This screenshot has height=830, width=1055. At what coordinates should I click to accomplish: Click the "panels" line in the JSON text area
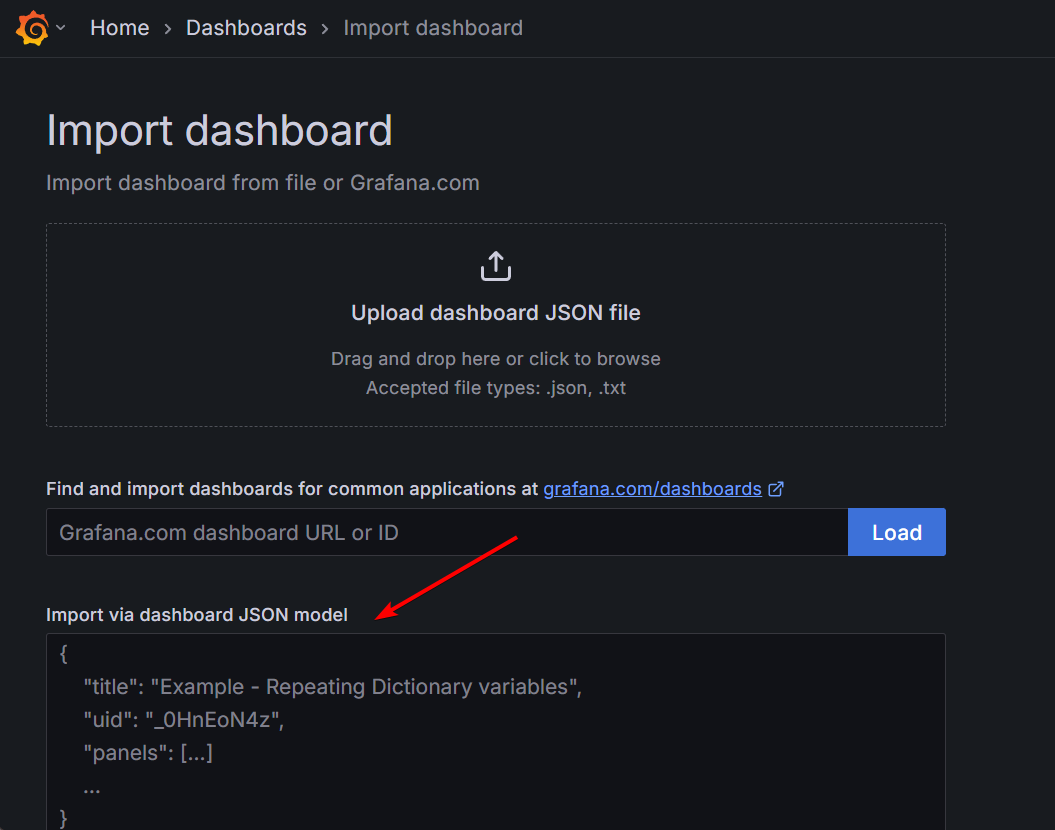(x=148, y=753)
